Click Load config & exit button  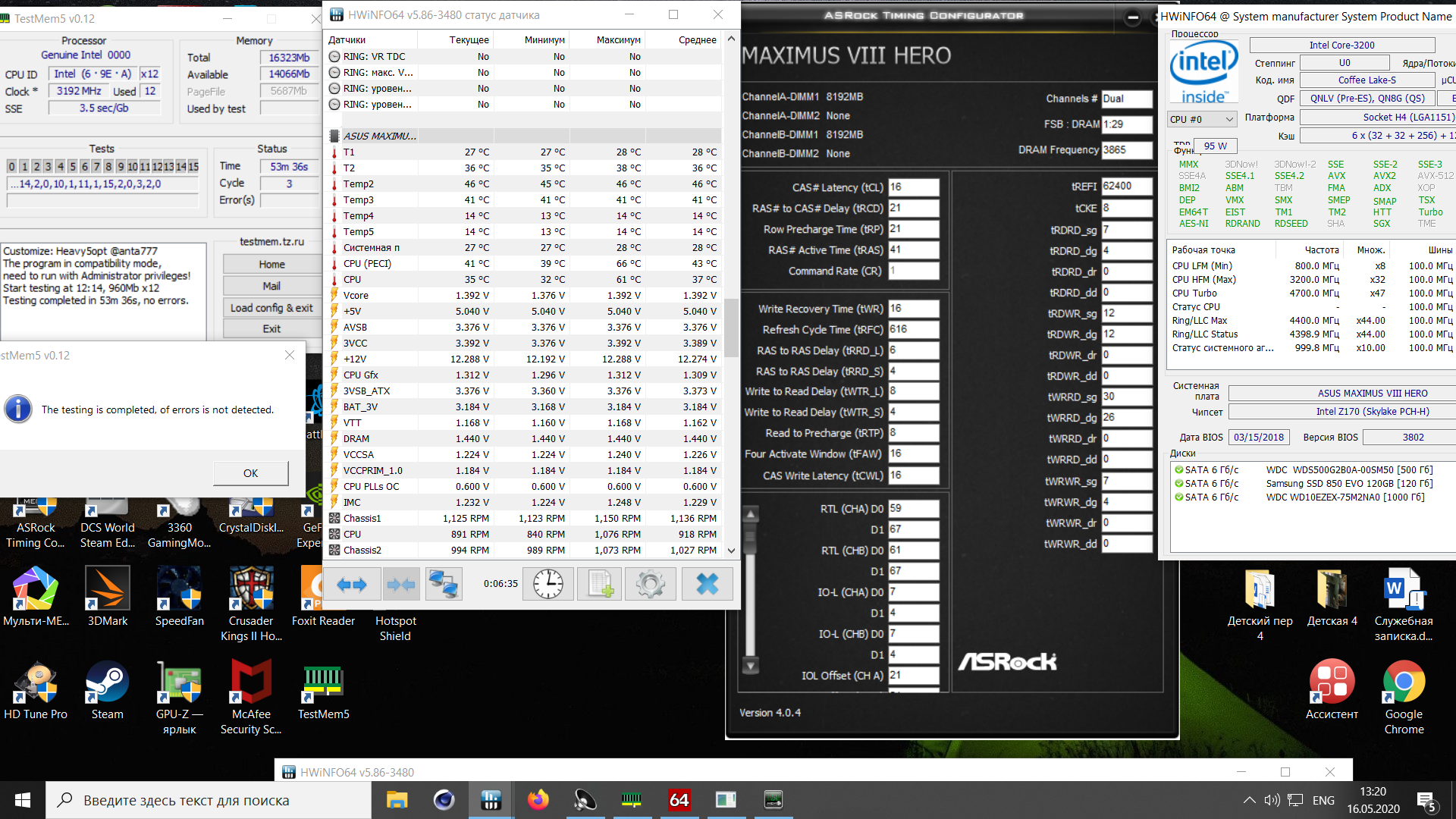click(271, 308)
